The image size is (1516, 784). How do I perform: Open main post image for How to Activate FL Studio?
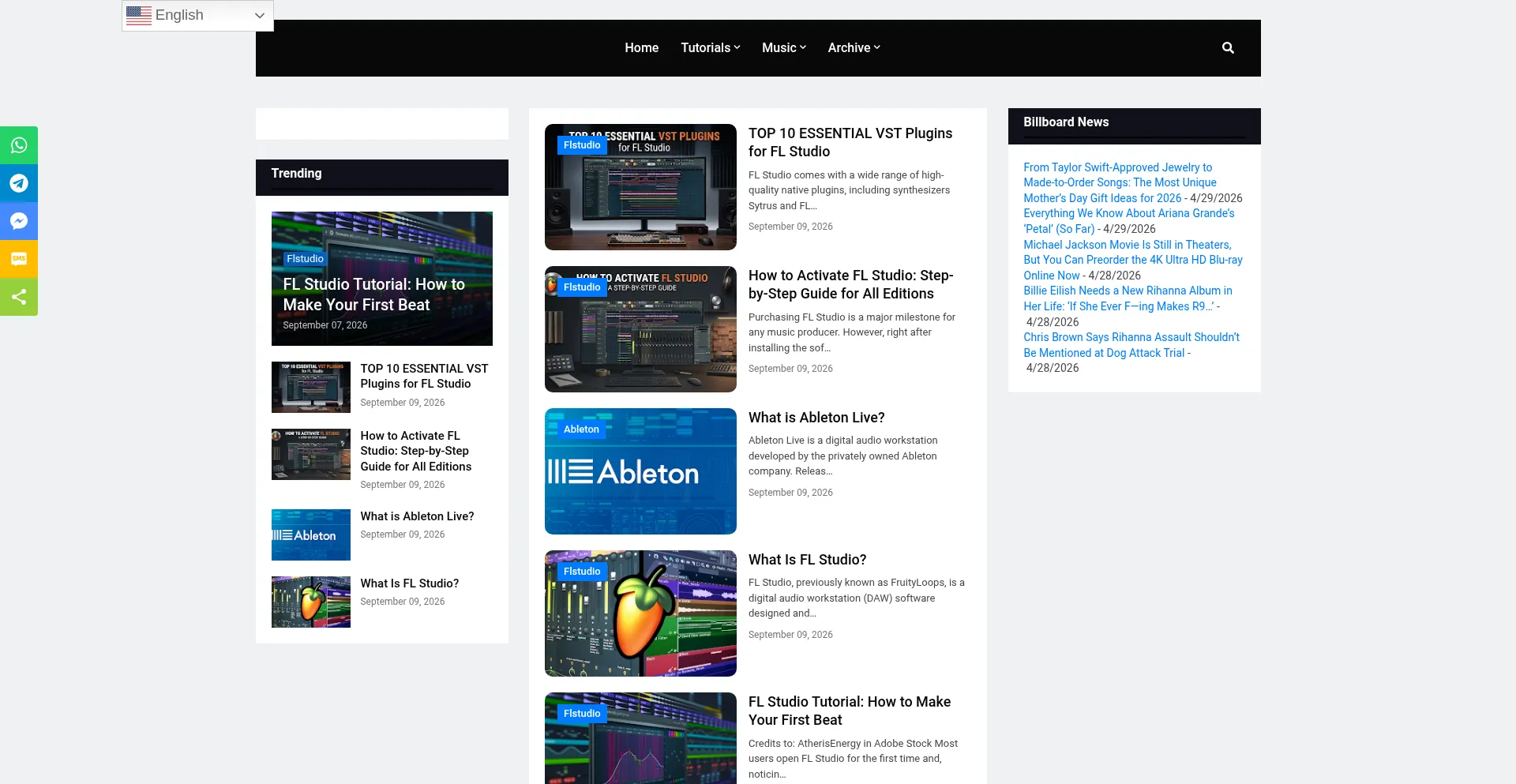pos(640,329)
